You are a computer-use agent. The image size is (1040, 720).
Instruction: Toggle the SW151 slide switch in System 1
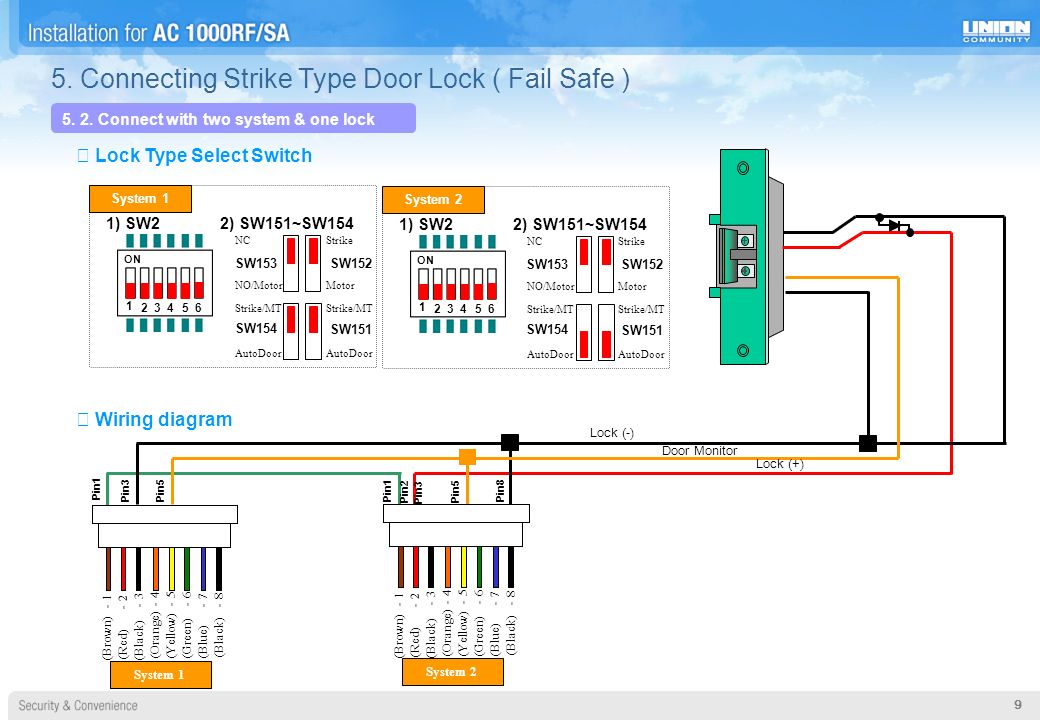coord(313,331)
